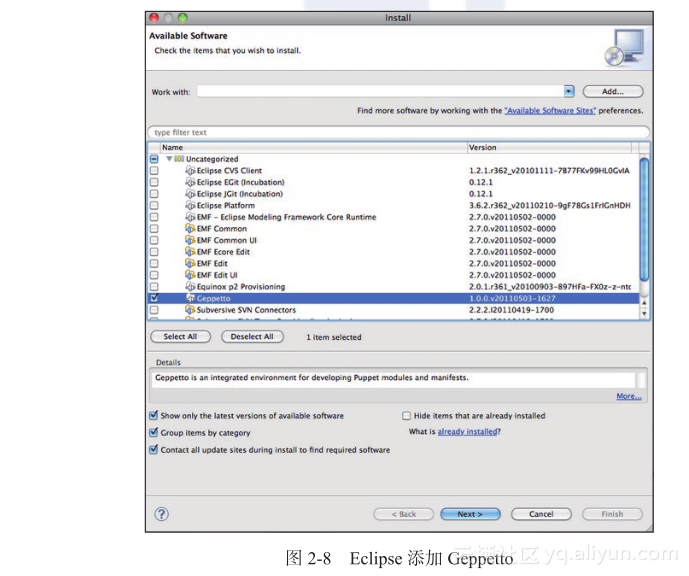Uncheck the Geppetto checkbox
This screenshot has width=689, height=576.
coord(154,298)
